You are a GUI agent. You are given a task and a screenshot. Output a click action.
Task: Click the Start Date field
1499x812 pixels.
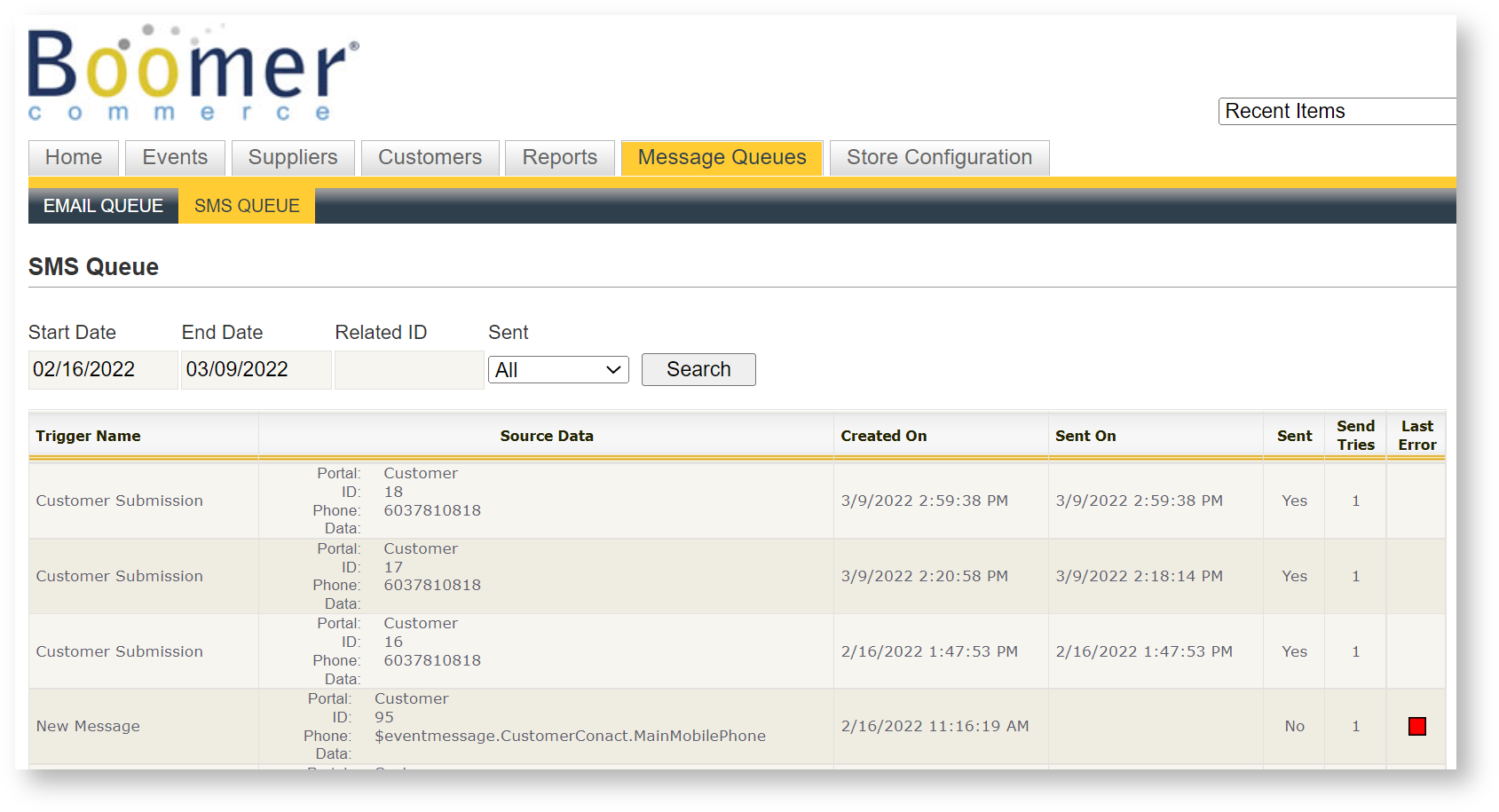coord(102,370)
